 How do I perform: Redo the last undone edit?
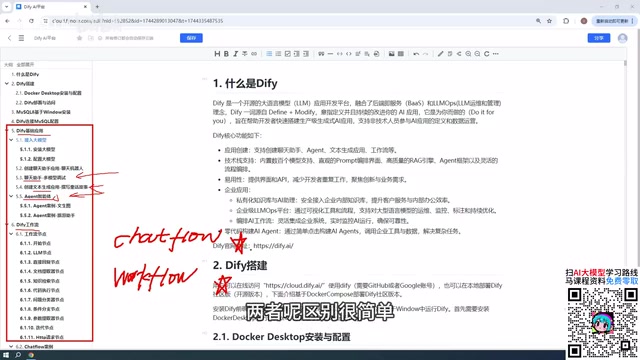(x=425, y=54)
